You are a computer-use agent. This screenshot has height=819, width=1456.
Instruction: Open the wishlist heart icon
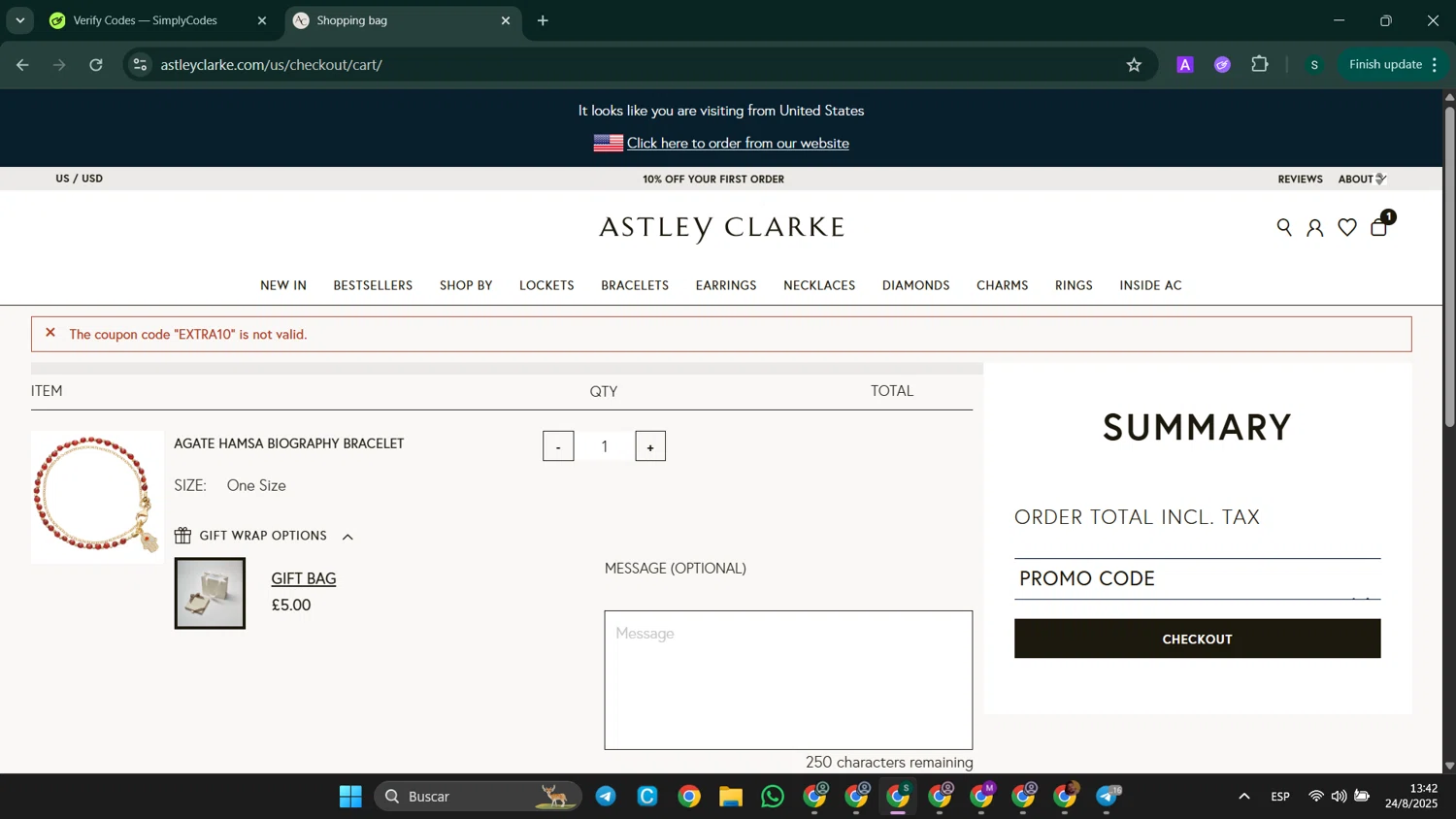coord(1347,228)
